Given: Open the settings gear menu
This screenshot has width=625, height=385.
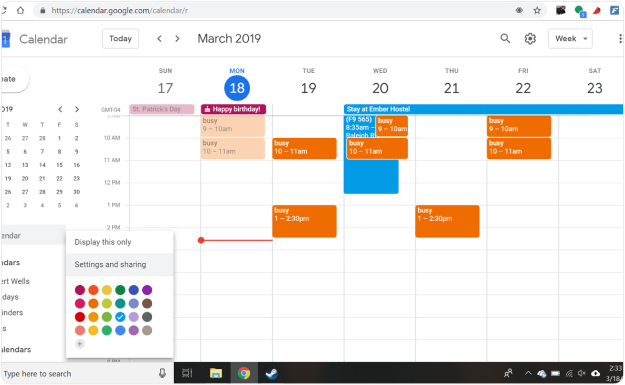Looking at the screenshot, I should tap(530, 39).
